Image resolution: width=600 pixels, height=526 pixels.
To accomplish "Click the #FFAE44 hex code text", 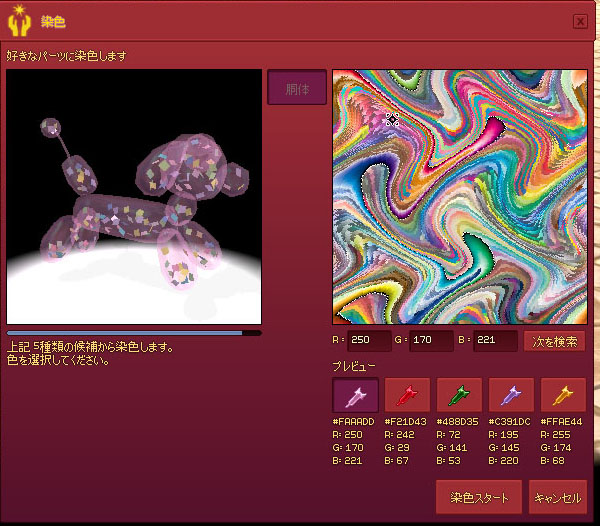I will [561, 422].
